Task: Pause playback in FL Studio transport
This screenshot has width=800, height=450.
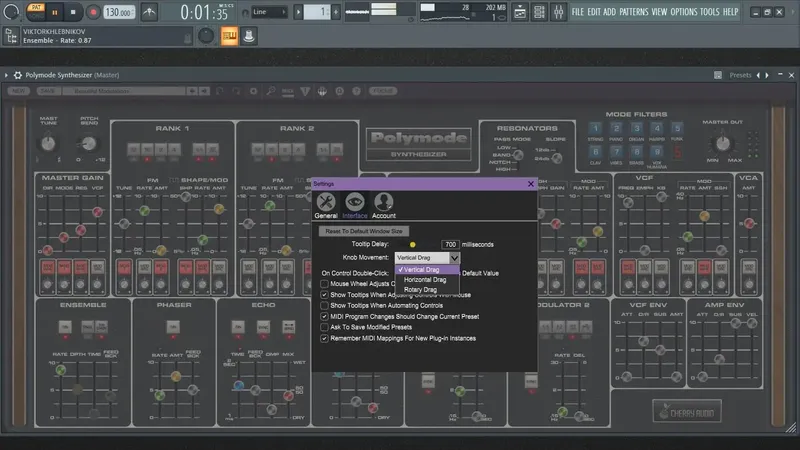Action: 55,12
